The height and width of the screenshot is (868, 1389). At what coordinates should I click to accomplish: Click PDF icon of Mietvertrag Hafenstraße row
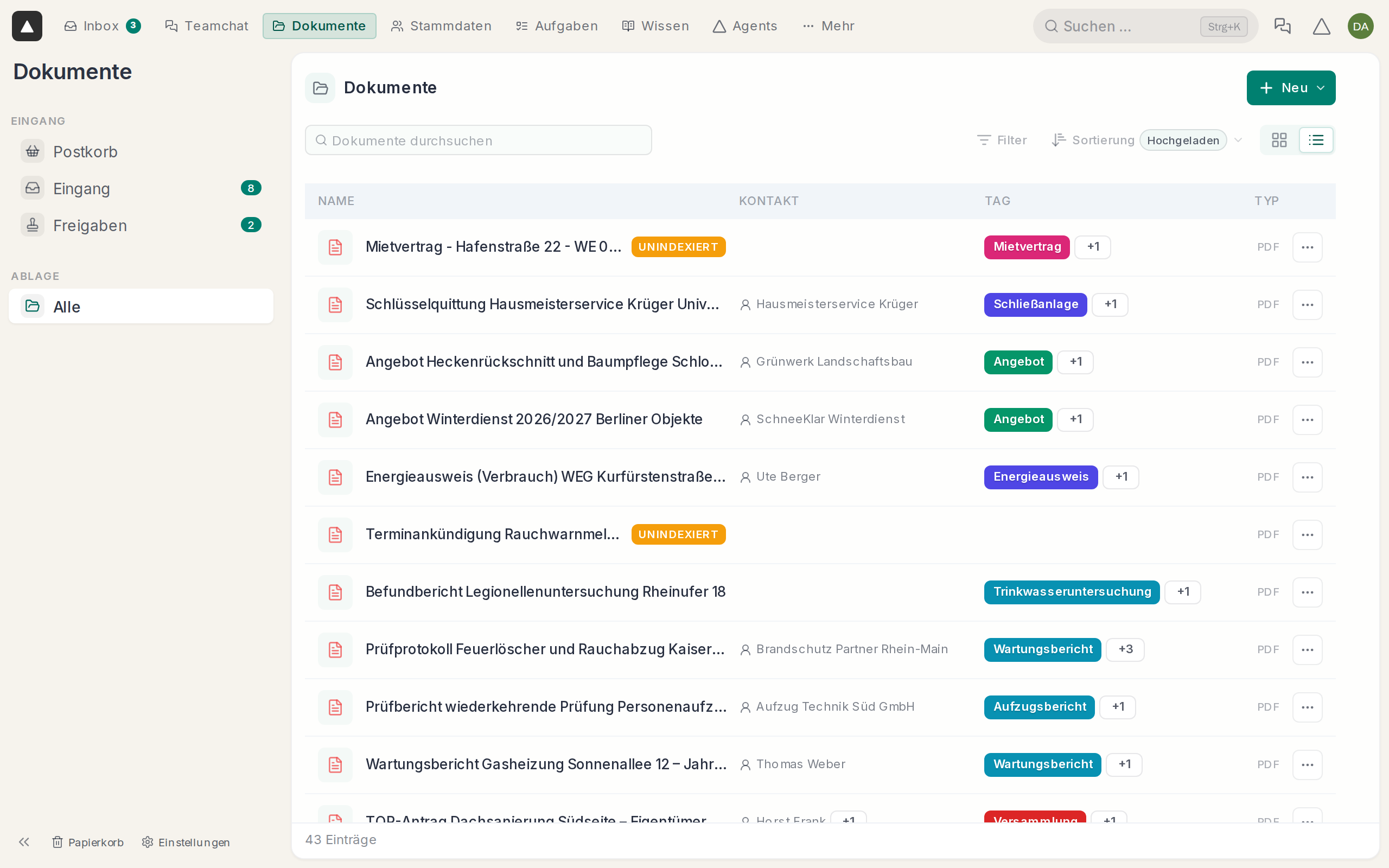(x=335, y=247)
